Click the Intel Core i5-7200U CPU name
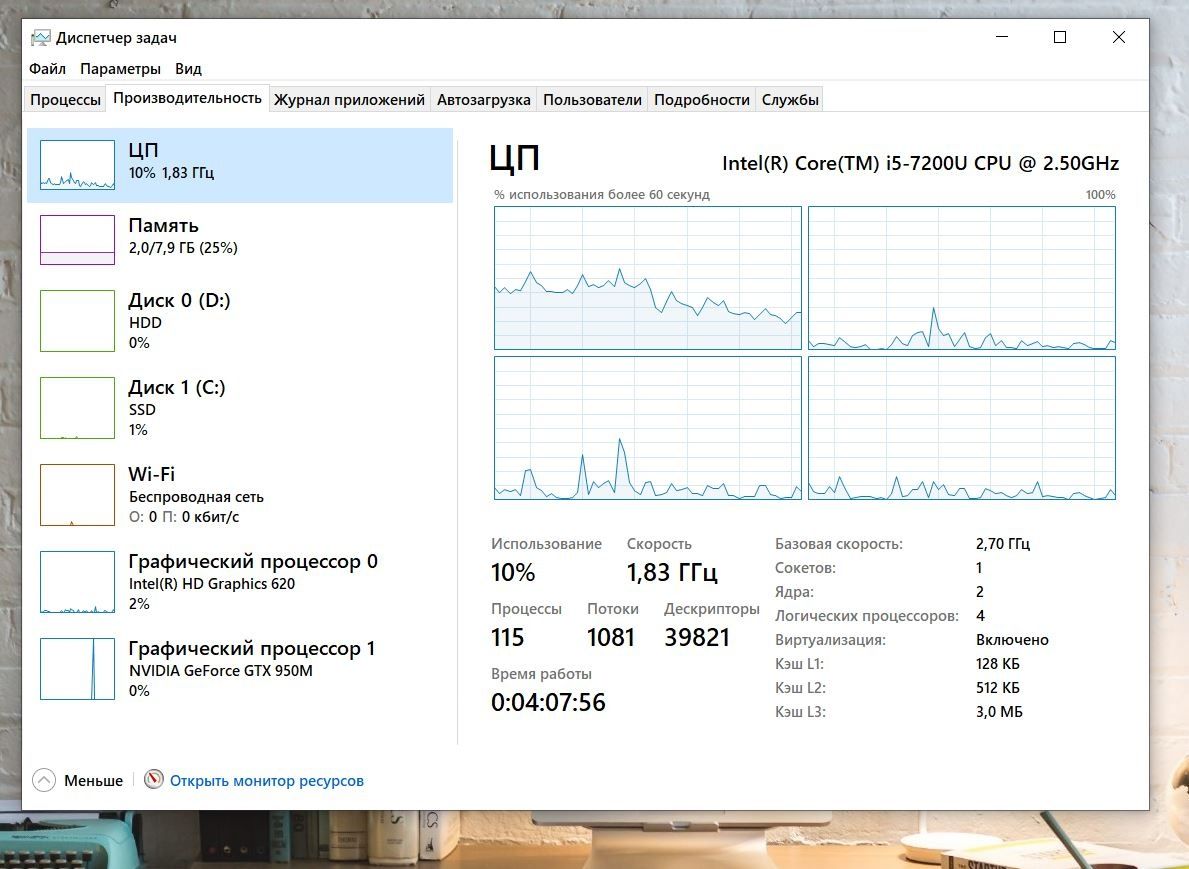 click(921, 163)
